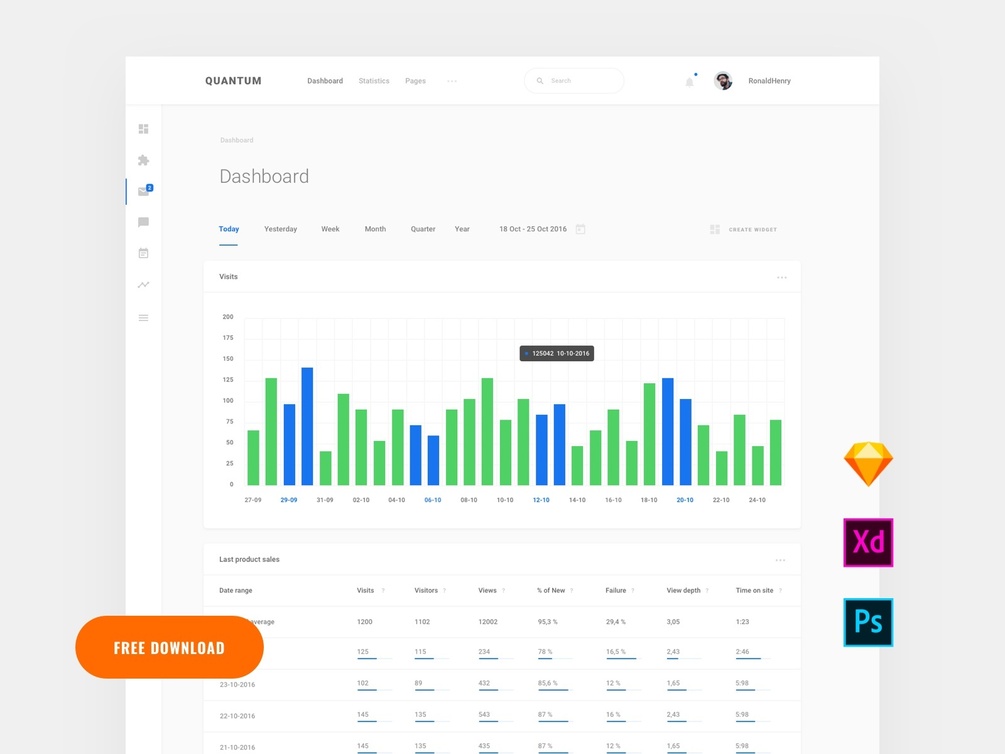Click the help question mark beside Visitors column
Image resolution: width=1005 pixels, height=754 pixels.
tap(444, 591)
